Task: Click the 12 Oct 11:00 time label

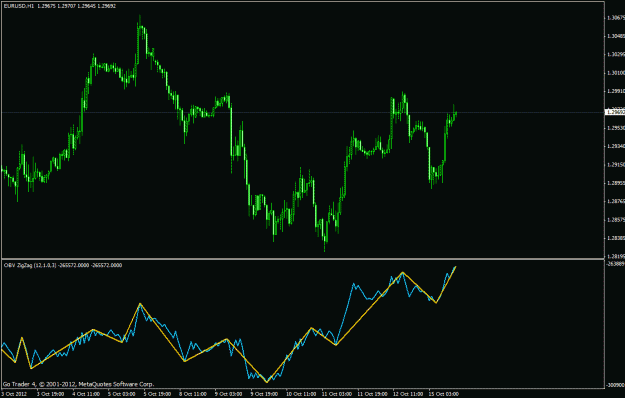Action: 409,394
